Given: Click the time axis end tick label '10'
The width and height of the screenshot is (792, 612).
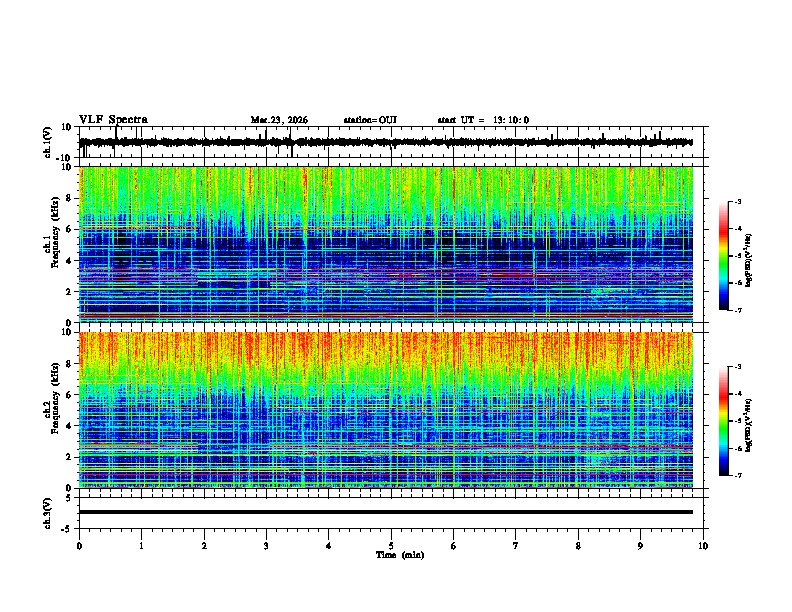Looking at the screenshot, I should 703,546.
